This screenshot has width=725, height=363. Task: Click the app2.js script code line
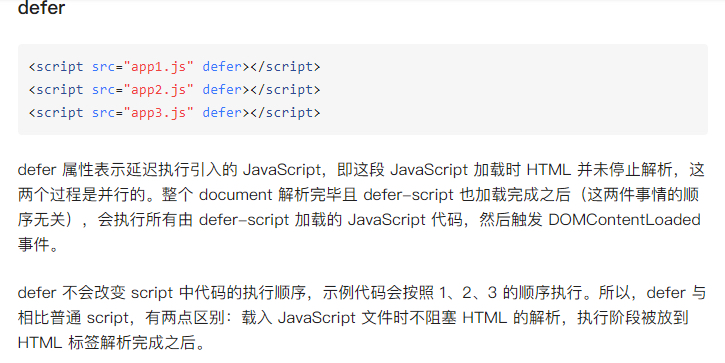coord(174,90)
